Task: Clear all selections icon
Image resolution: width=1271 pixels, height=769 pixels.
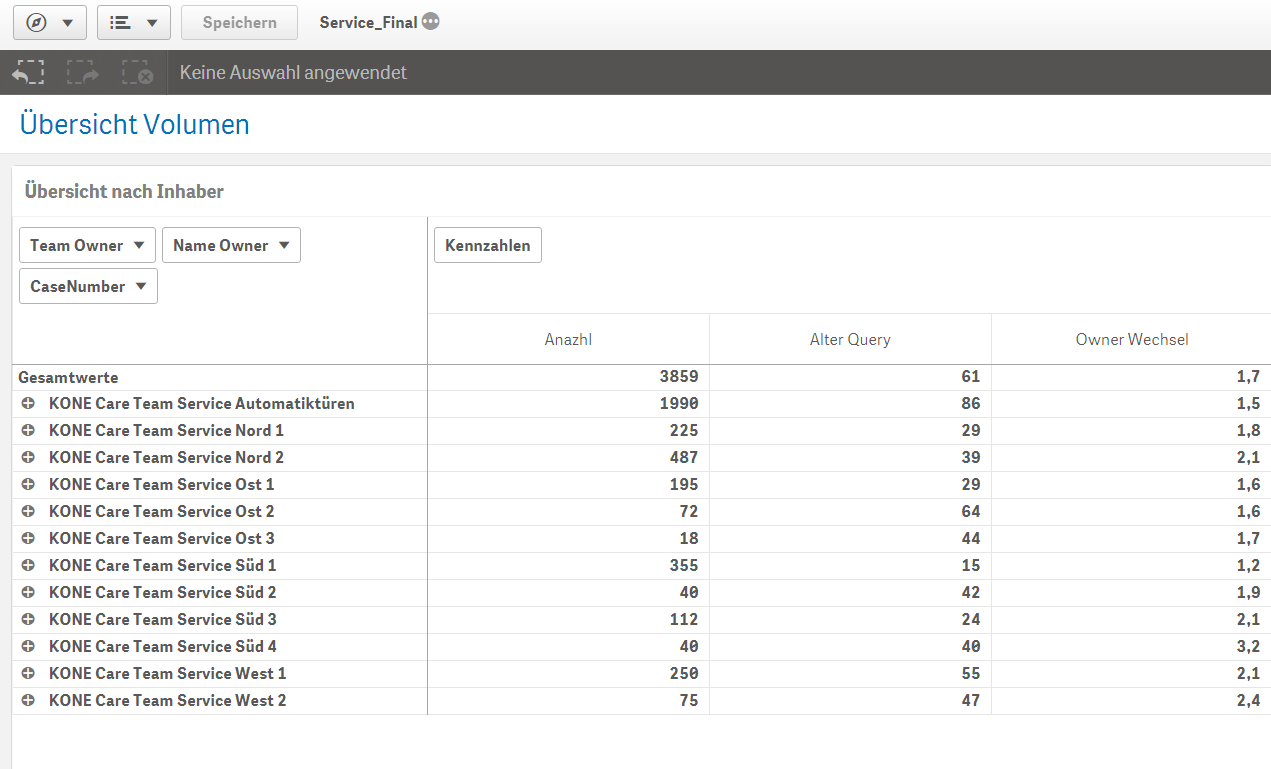Action: [x=137, y=73]
